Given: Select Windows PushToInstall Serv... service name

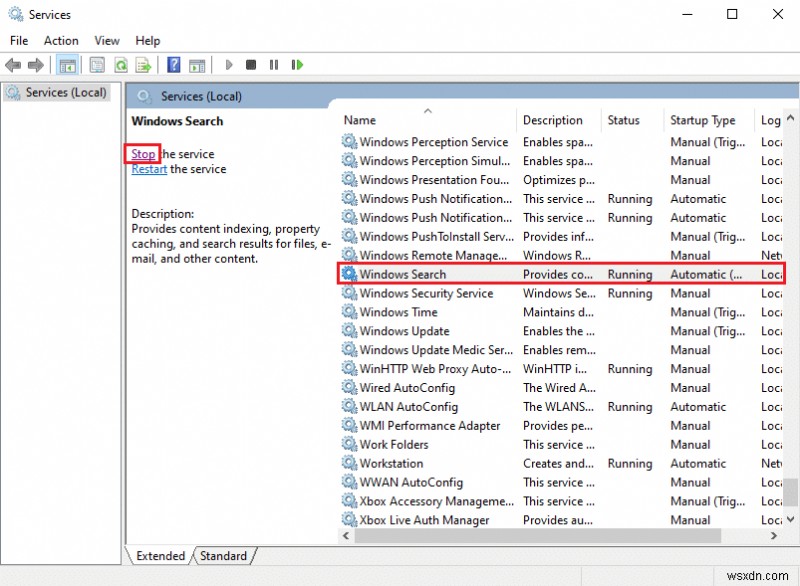Looking at the screenshot, I should 436,236.
